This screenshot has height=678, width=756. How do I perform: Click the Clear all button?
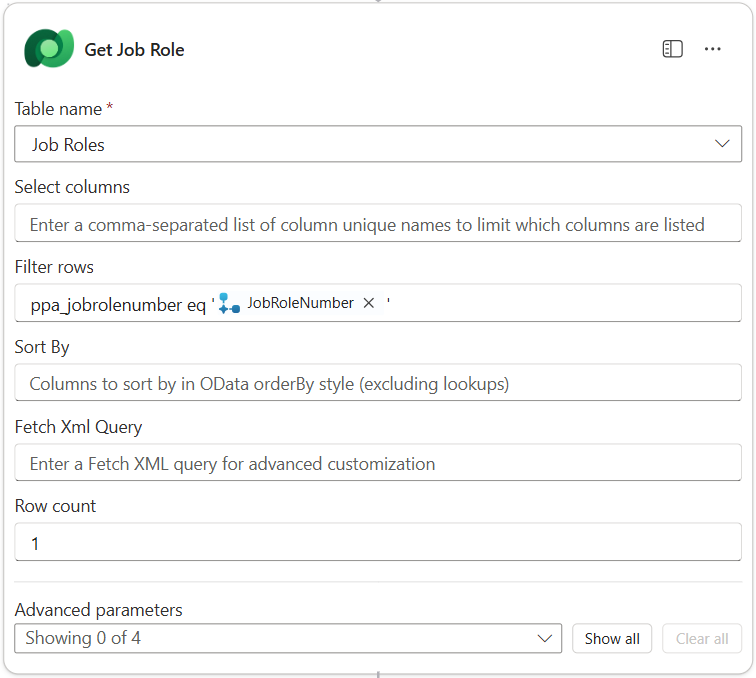(702, 639)
